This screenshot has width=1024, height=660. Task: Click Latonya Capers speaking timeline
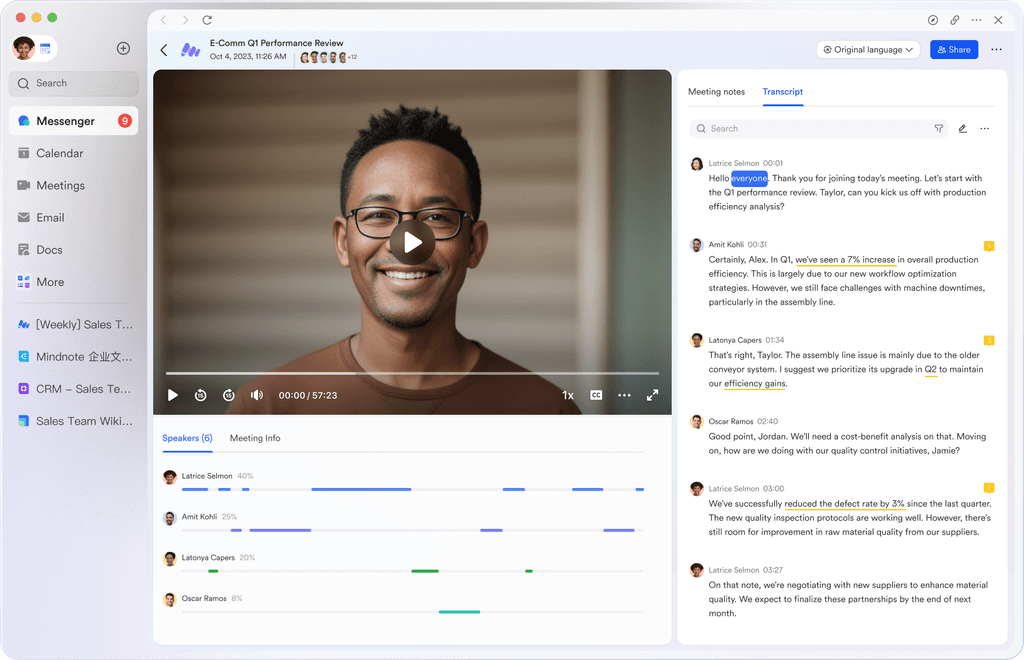[x=413, y=571]
